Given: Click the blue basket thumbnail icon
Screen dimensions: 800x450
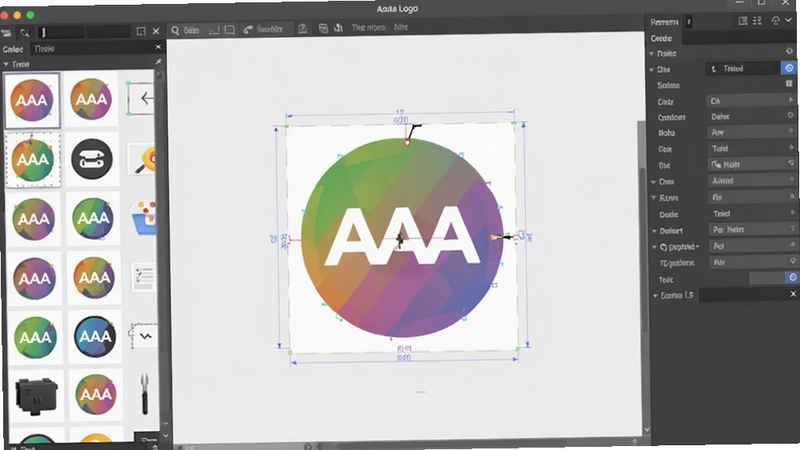Looking at the screenshot, I should pos(144,218).
